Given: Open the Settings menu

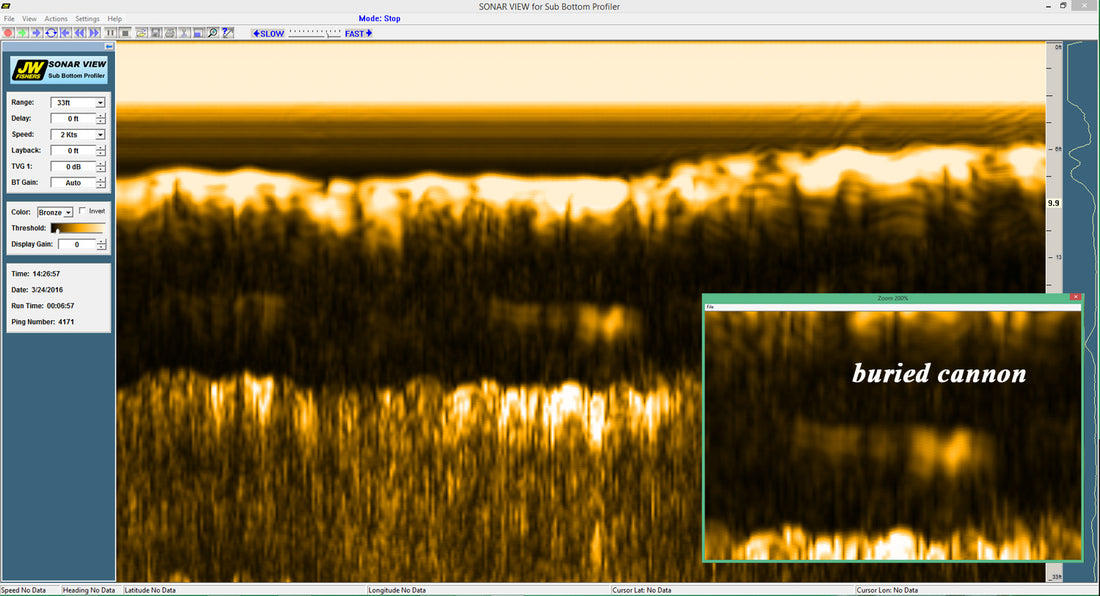Looking at the screenshot, I should 87,19.
